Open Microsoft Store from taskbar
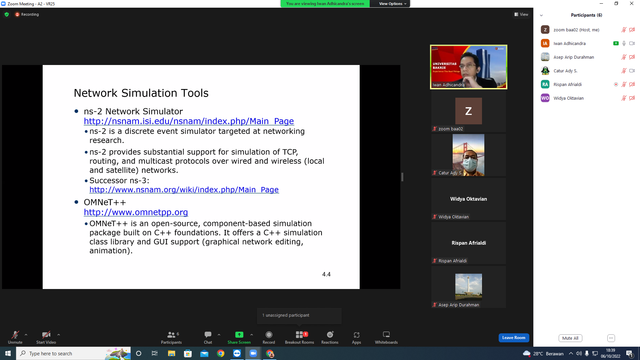 (x=188, y=353)
